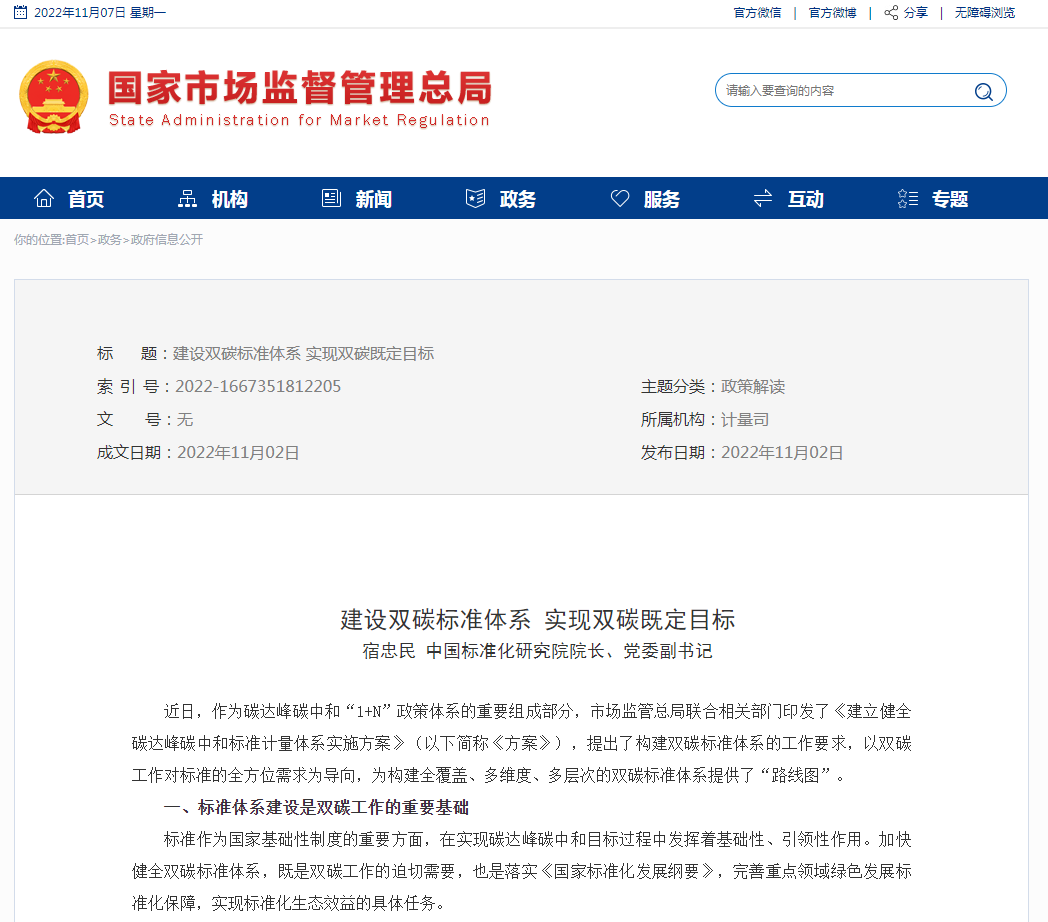Click the heart icon beside 服务
The width and height of the screenshot is (1048, 922).
pyautogui.click(x=620, y=197)
